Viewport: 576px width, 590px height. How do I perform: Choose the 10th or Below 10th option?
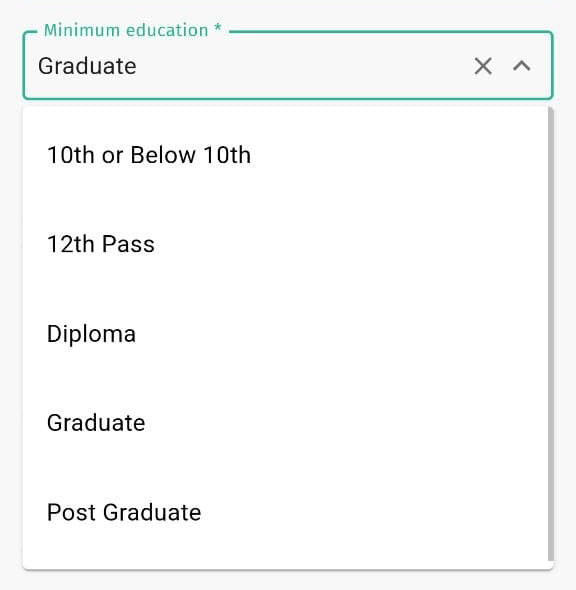(286, 155)
